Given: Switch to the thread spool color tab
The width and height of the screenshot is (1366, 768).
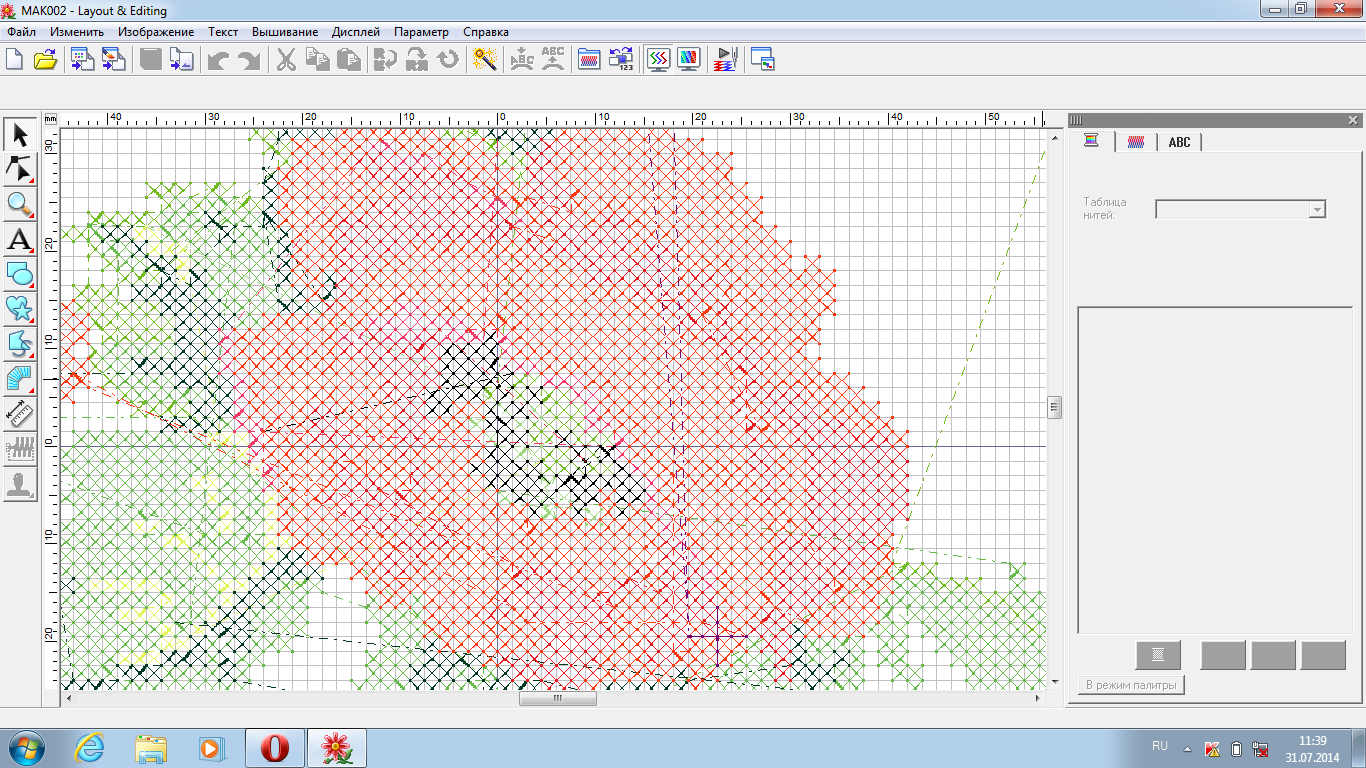Looking at the screenshot, I should [1091, 141].
